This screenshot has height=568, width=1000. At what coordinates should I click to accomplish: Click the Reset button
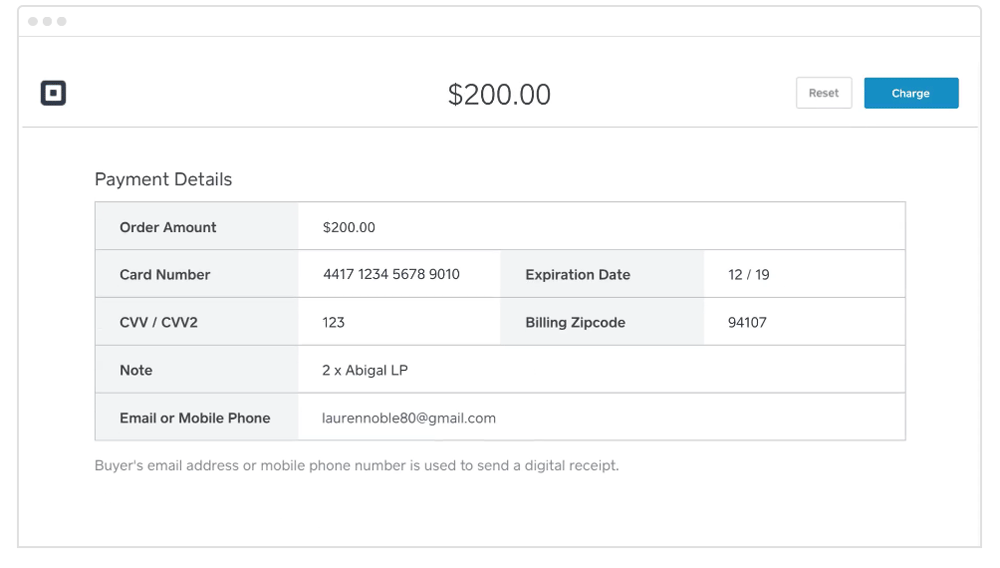pyautogui.click(x=823, y=93)
